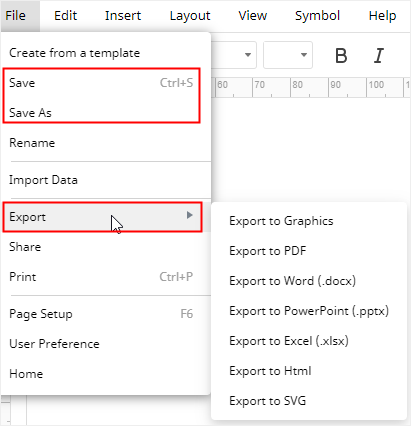Open the font family dropdown arrow
Viewport: 411px width, 426px height.
click(x=247, y=55)
